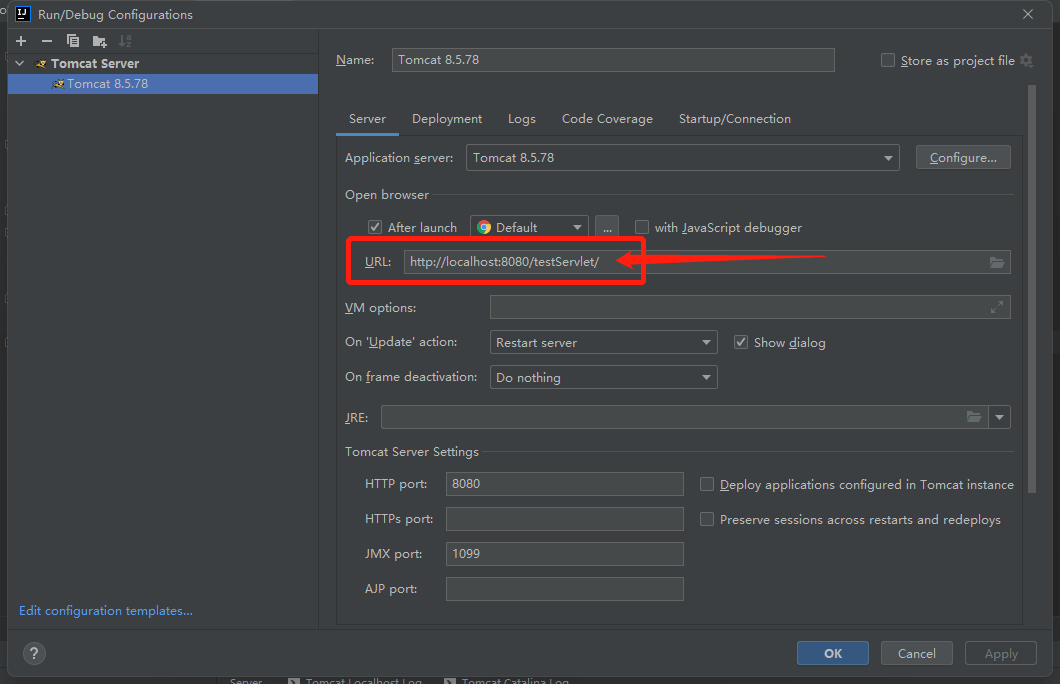1060x684 pixels.
Task: Add a new run configuration
Action: (21, 41)
